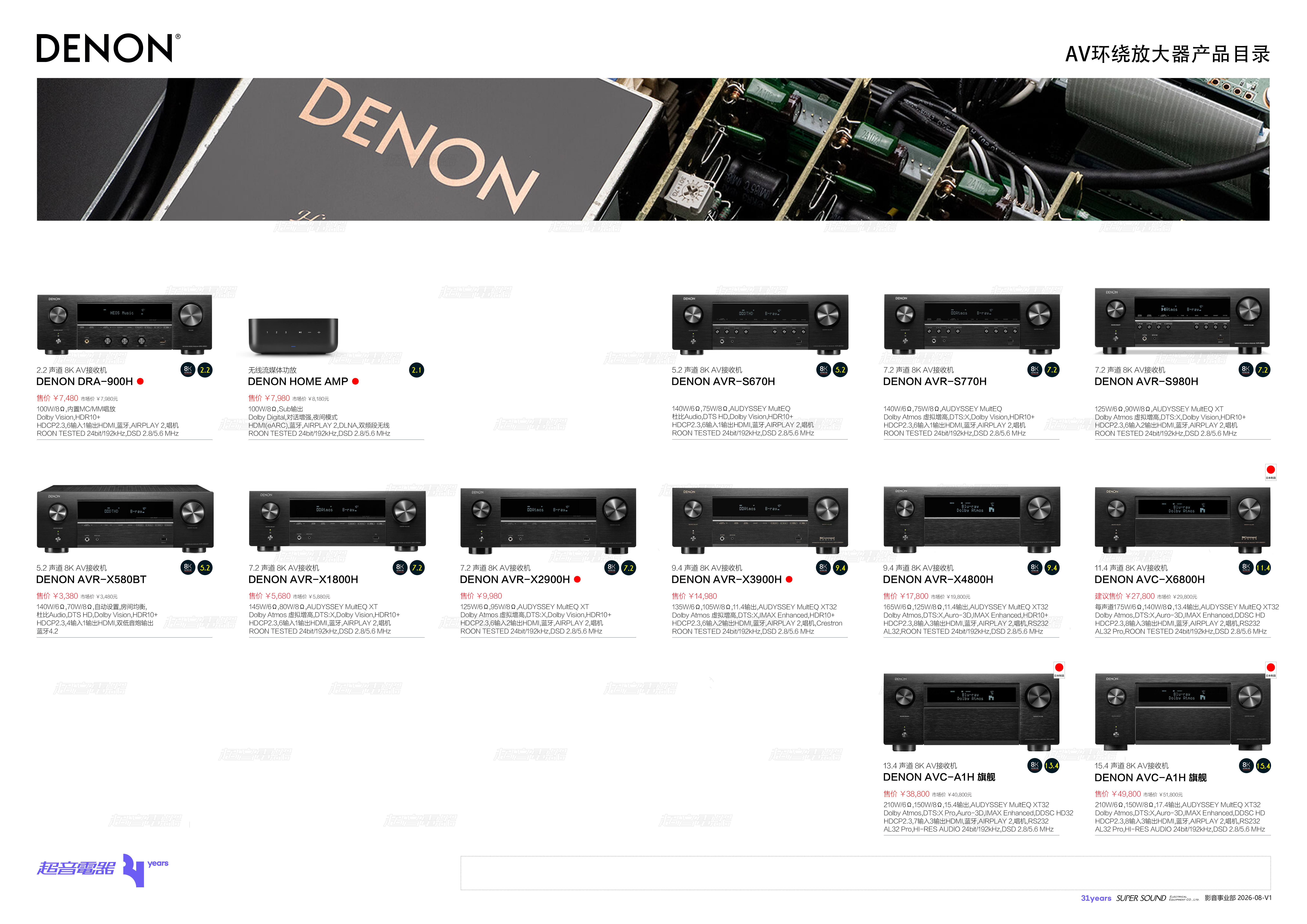Click the 5.2 channel badge for AVR-X580BT

(x=205, y=568)
